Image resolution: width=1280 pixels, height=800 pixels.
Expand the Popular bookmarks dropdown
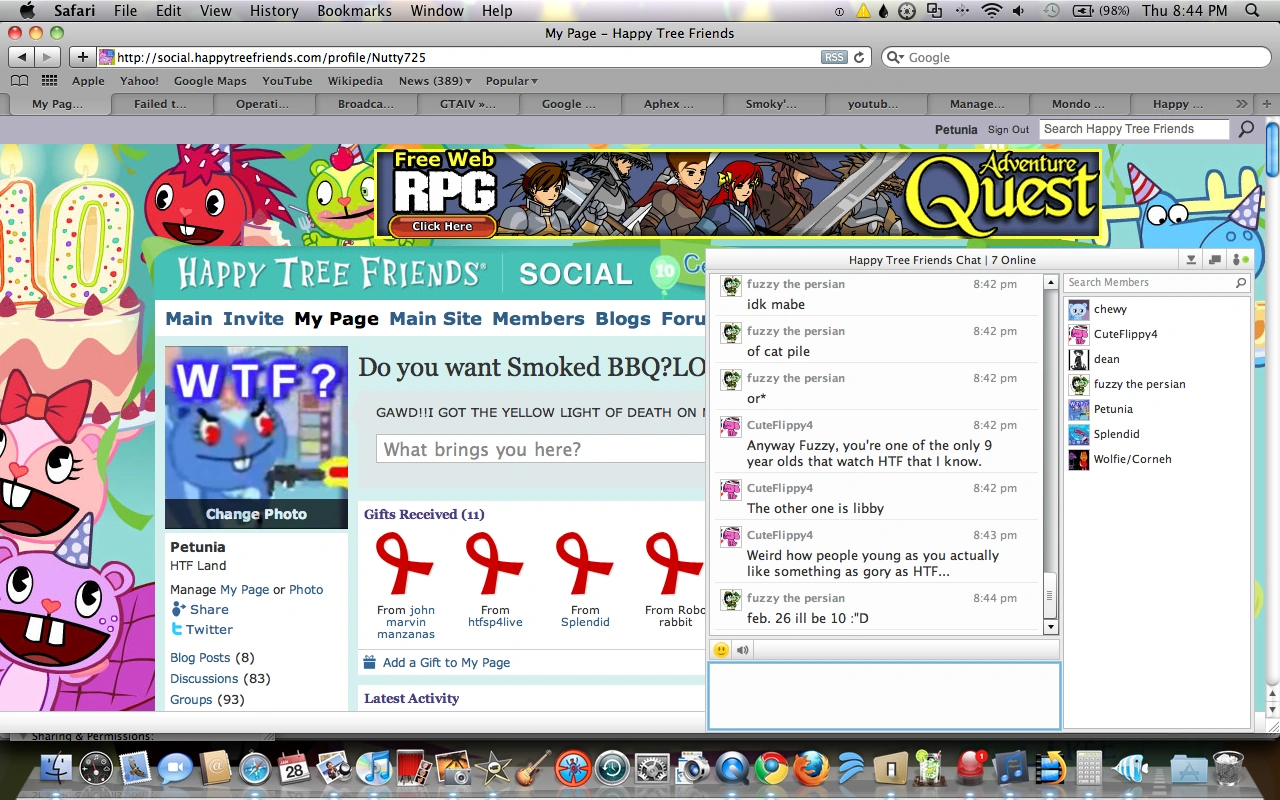512,81
